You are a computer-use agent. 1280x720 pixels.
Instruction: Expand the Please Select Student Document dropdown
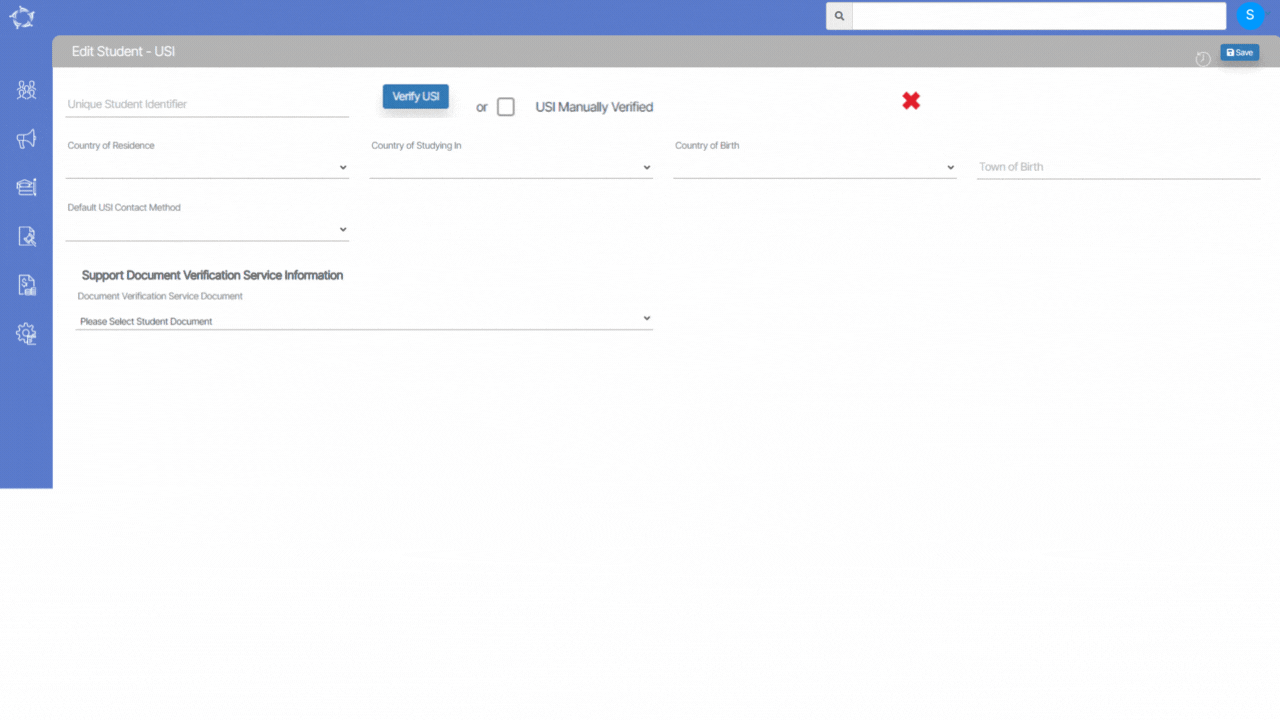point(365,320)
